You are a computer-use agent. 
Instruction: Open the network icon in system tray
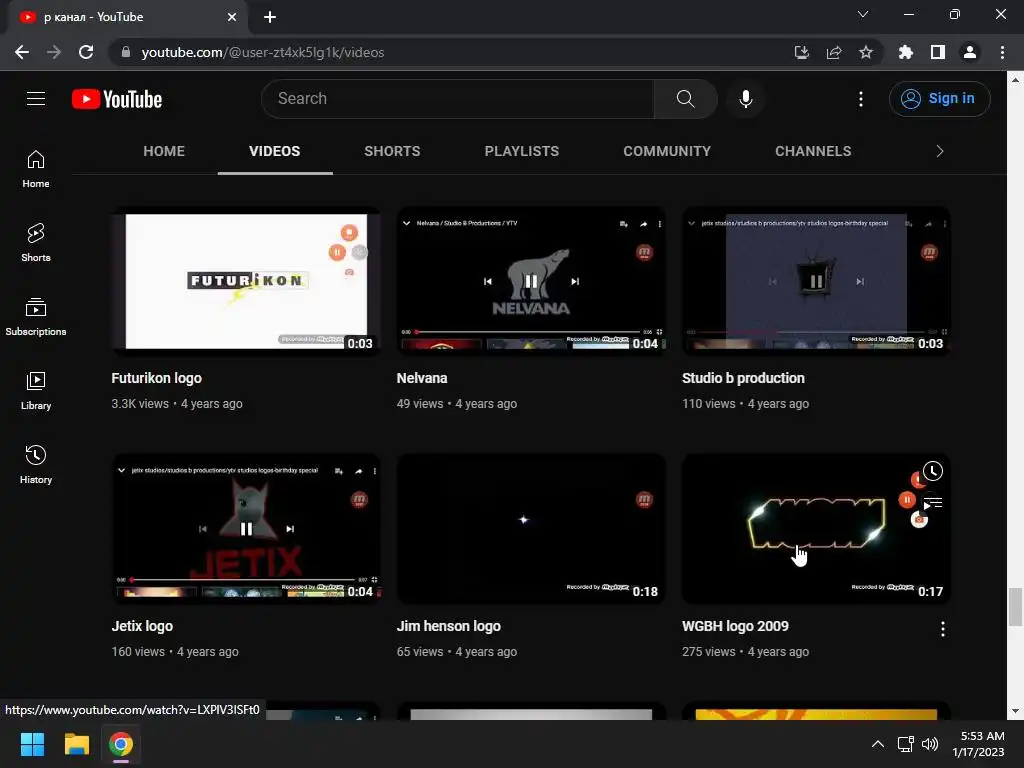(905, 744)
